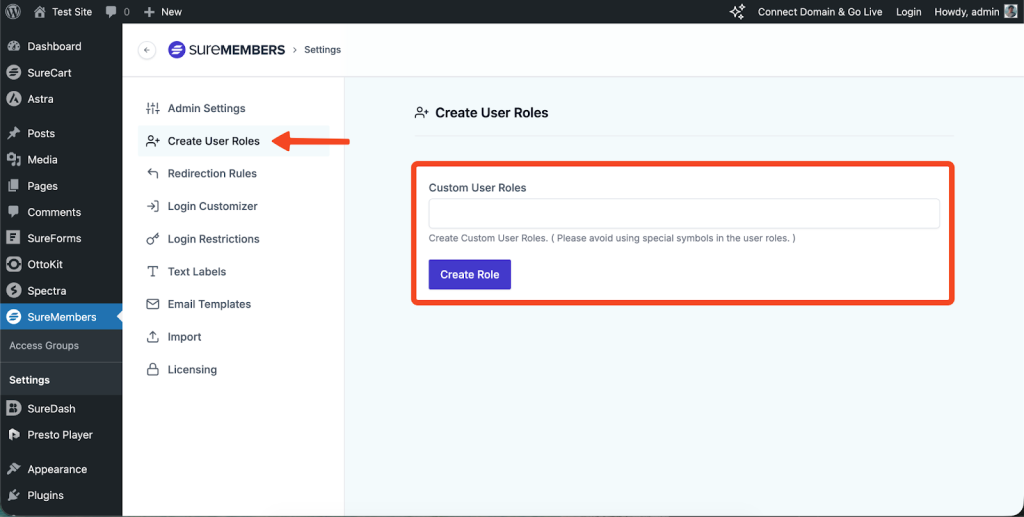1024x517 pixels.
Task: Open the Licensing section
Action: (192, 370)
